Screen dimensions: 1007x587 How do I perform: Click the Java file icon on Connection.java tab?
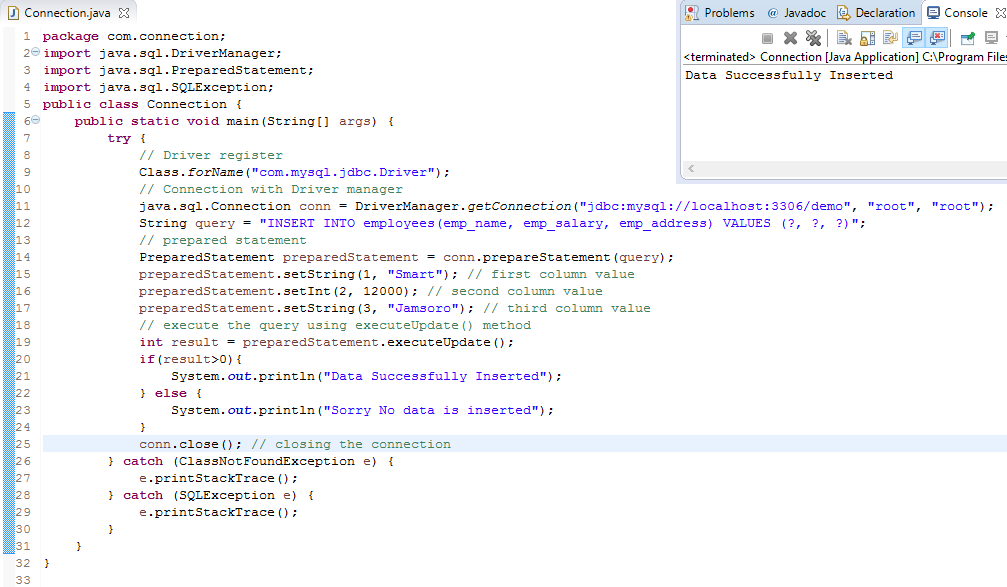tap(12, 10)
